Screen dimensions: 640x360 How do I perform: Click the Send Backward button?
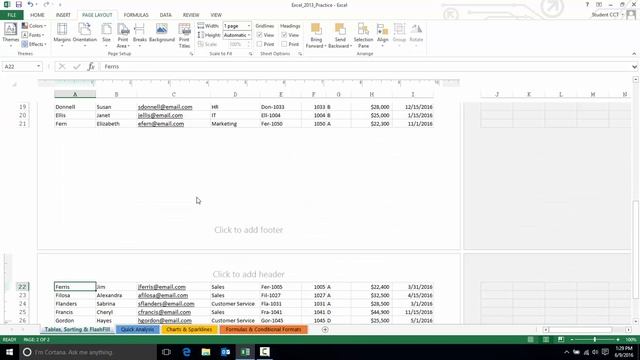340,35
